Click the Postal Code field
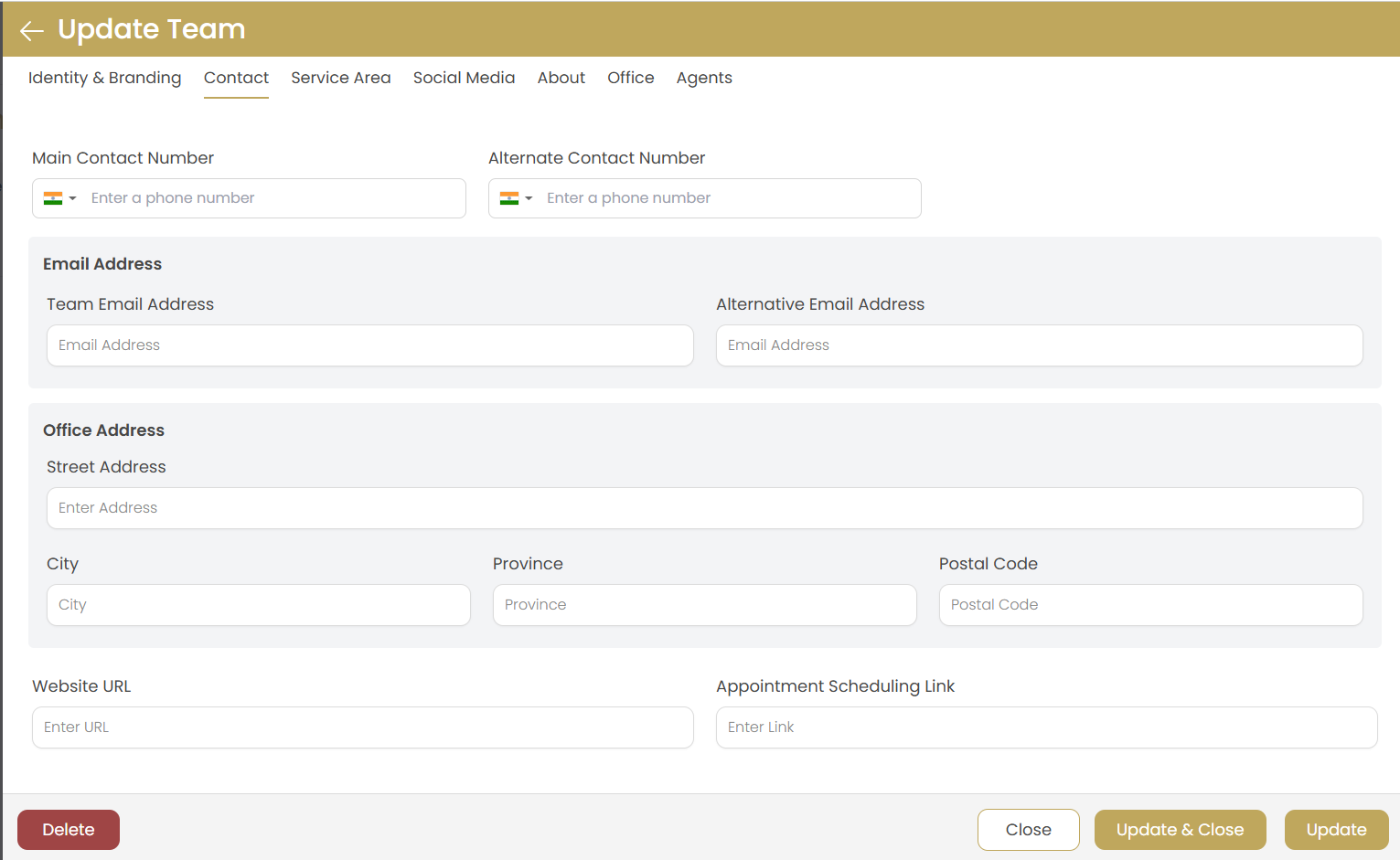Viewport: 1400px width, 860px height. click(1149, 605)
